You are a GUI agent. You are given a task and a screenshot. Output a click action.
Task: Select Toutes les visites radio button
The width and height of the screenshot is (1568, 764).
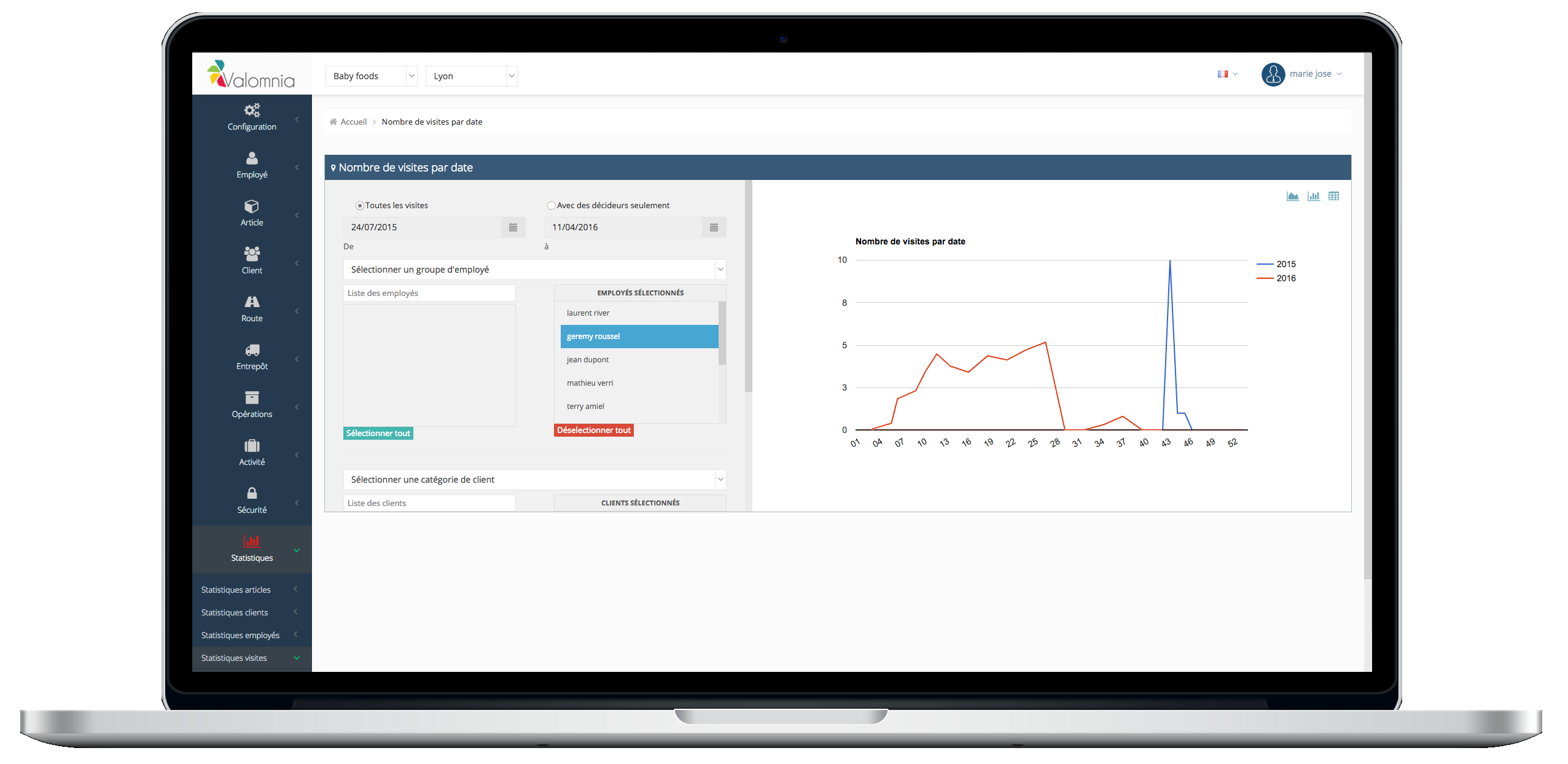coord(360,206)
